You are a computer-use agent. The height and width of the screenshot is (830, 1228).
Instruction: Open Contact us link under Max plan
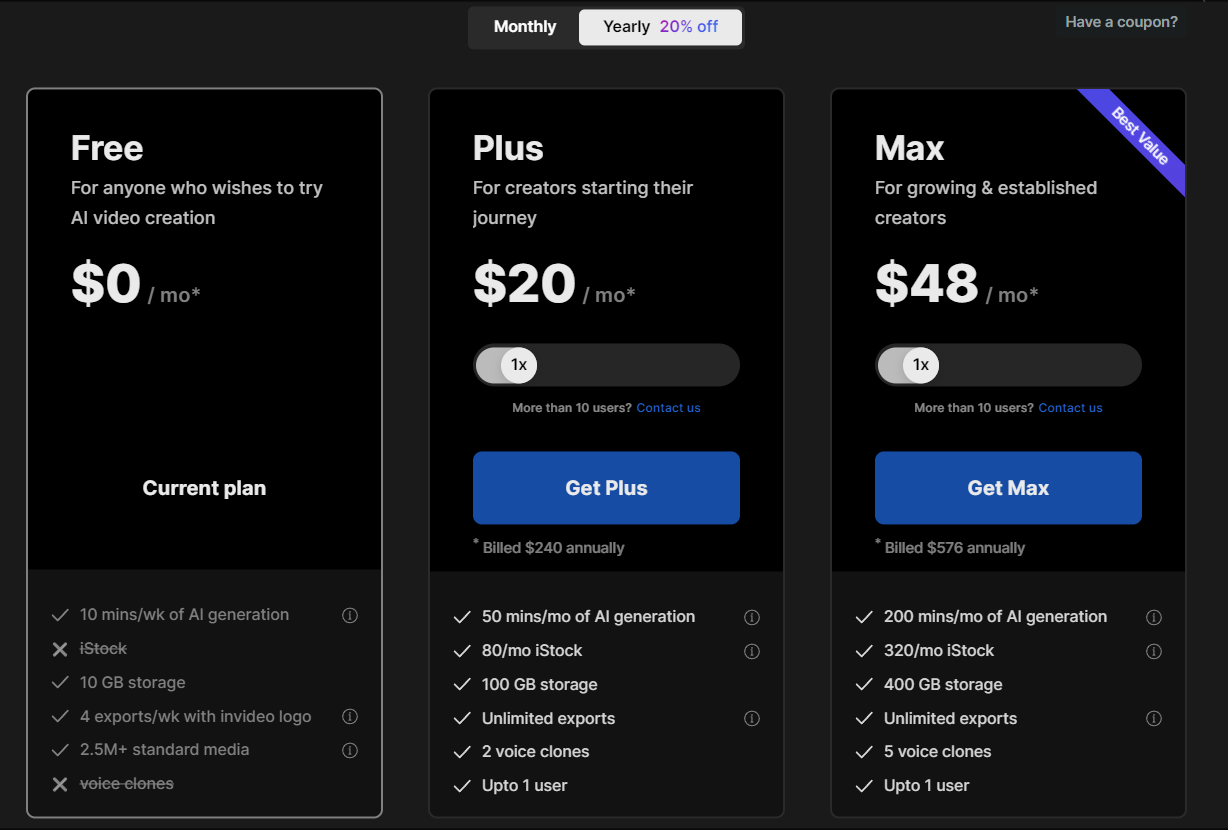pos(1070,408)
